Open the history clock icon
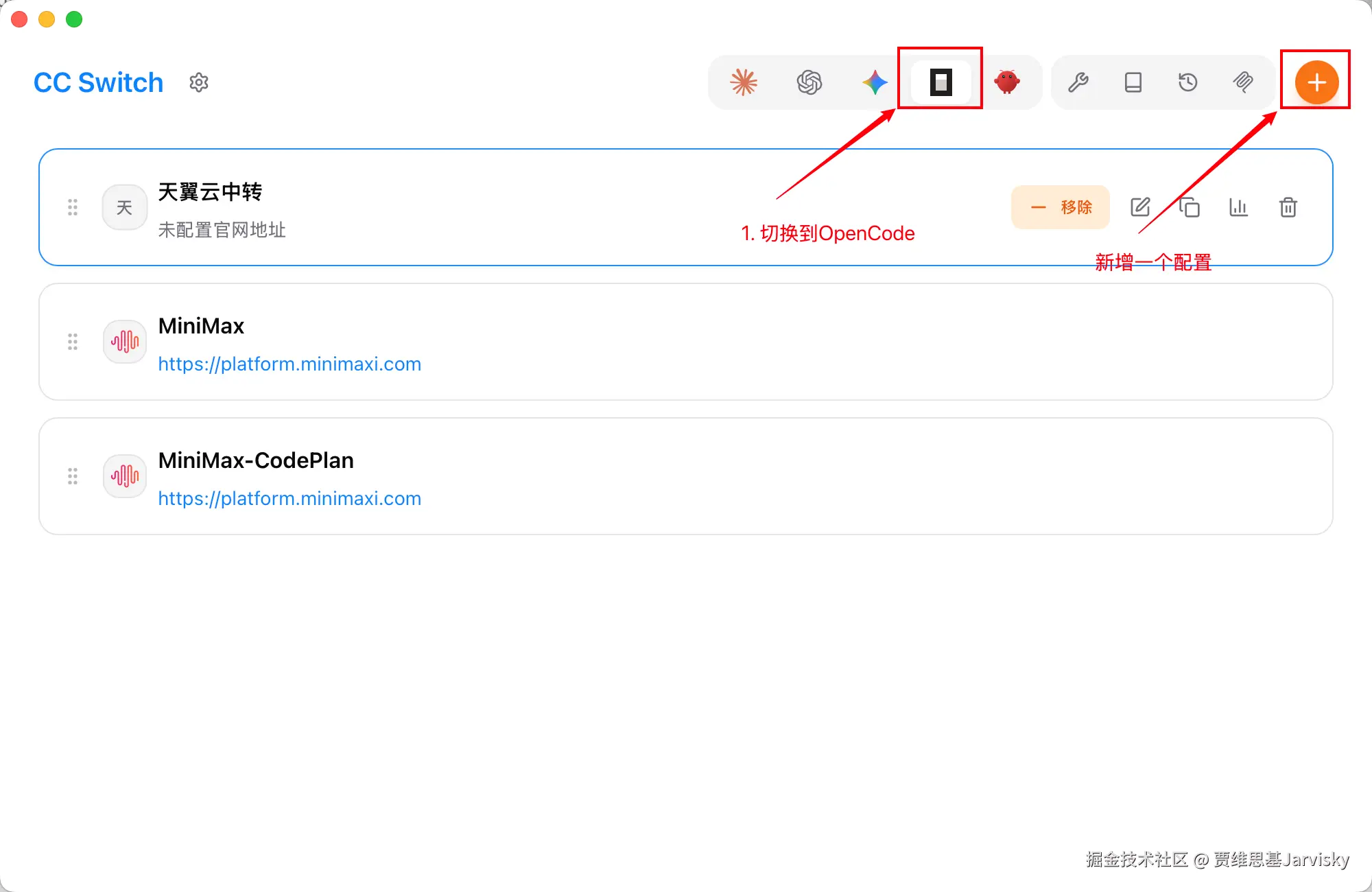 [1187, 82]
